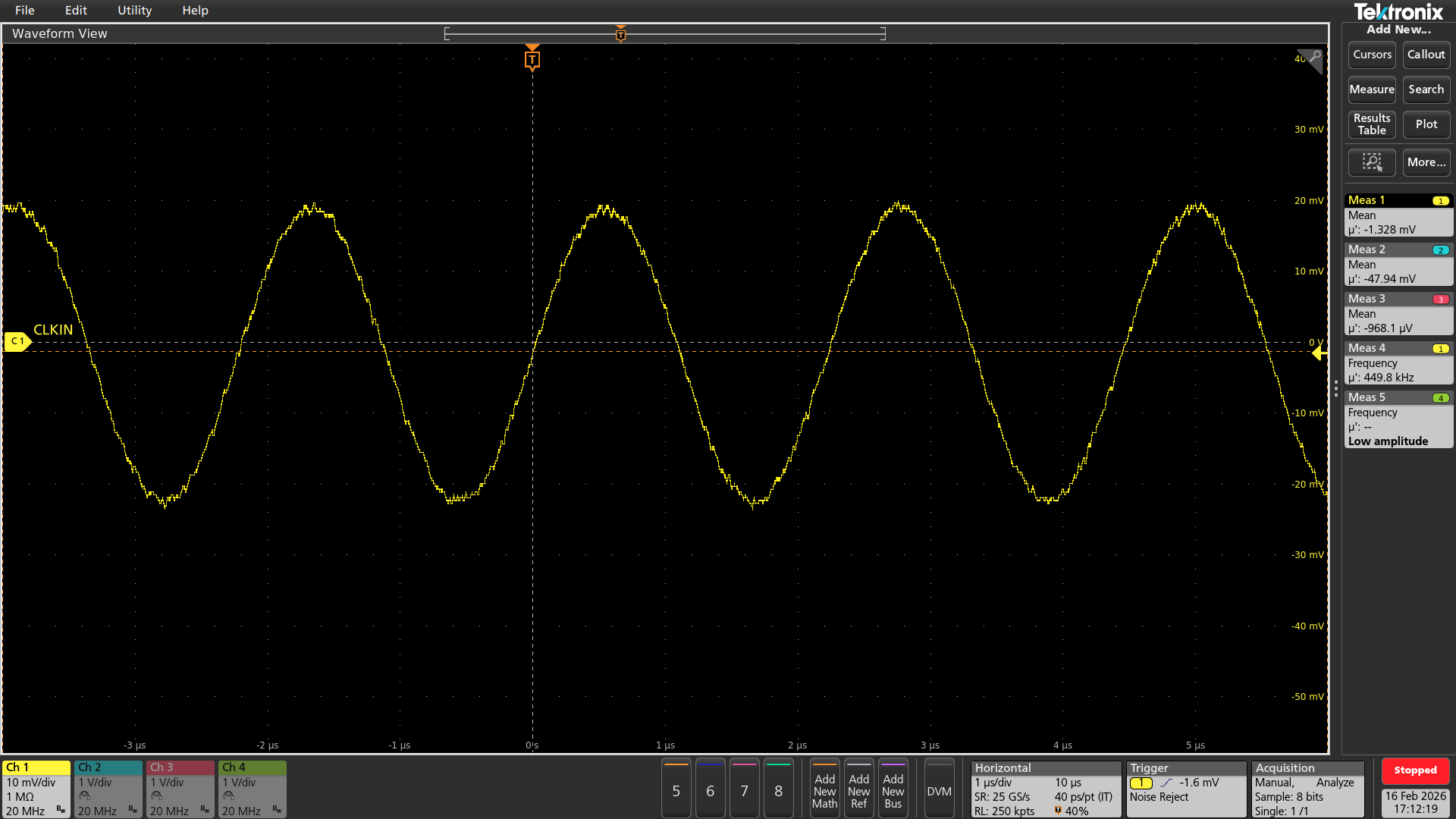
Task: Click the C1 CLKIN channel handle
Action: pyautogui.click(x=17, y=342)
